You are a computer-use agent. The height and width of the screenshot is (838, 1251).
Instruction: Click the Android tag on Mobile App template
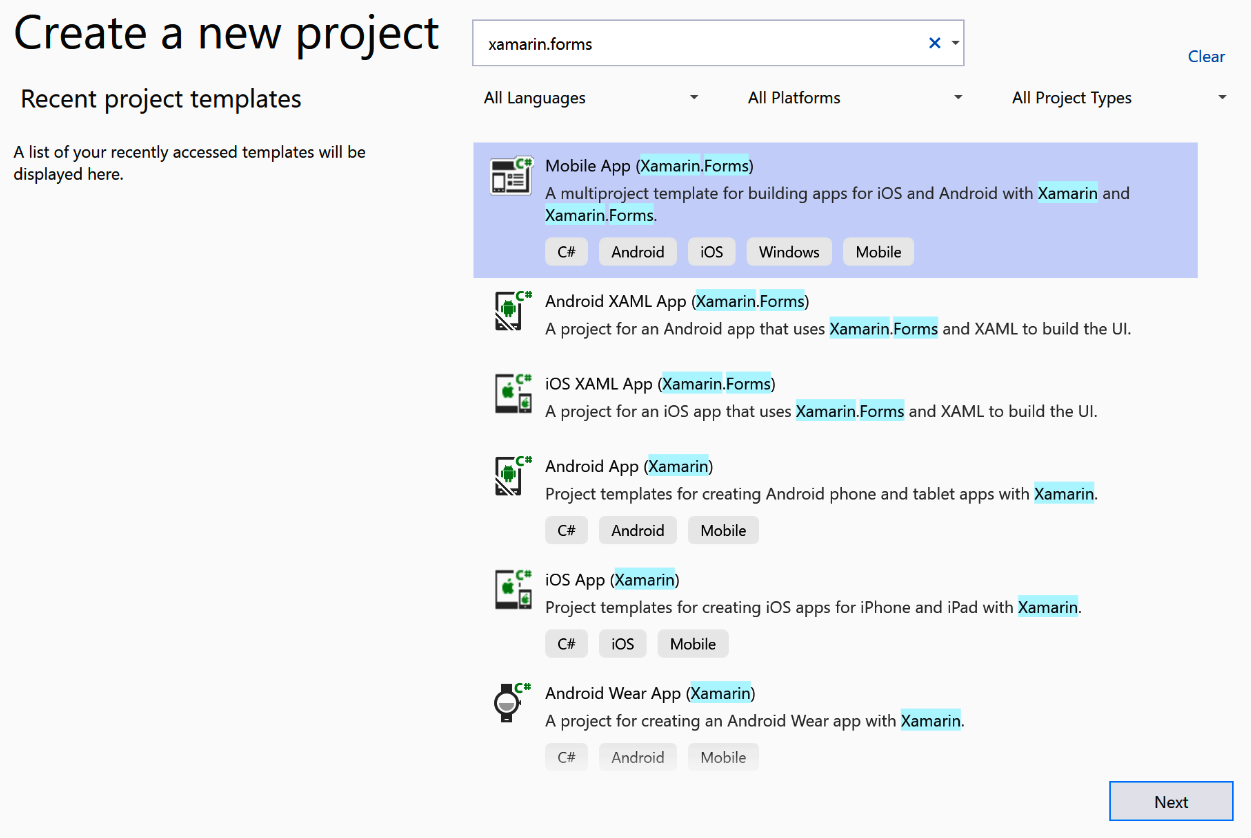click(638, 252)
